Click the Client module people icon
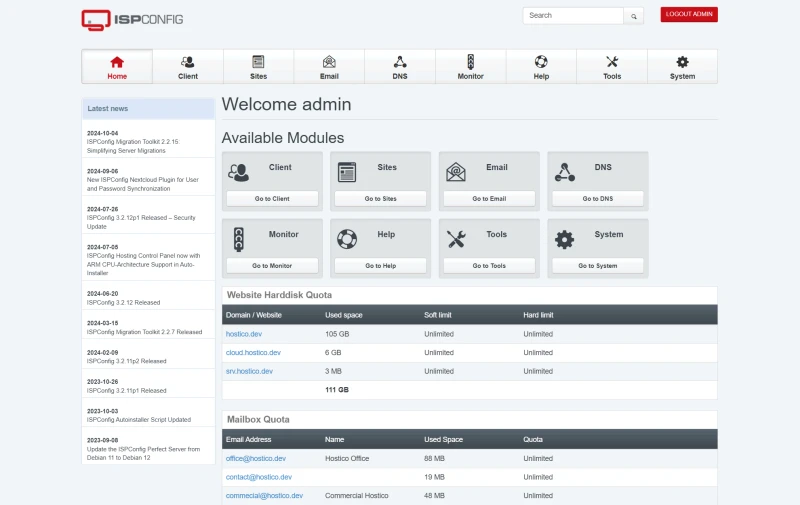The width and height of the screenshot is (800, 505). click(x=238, y=172)
